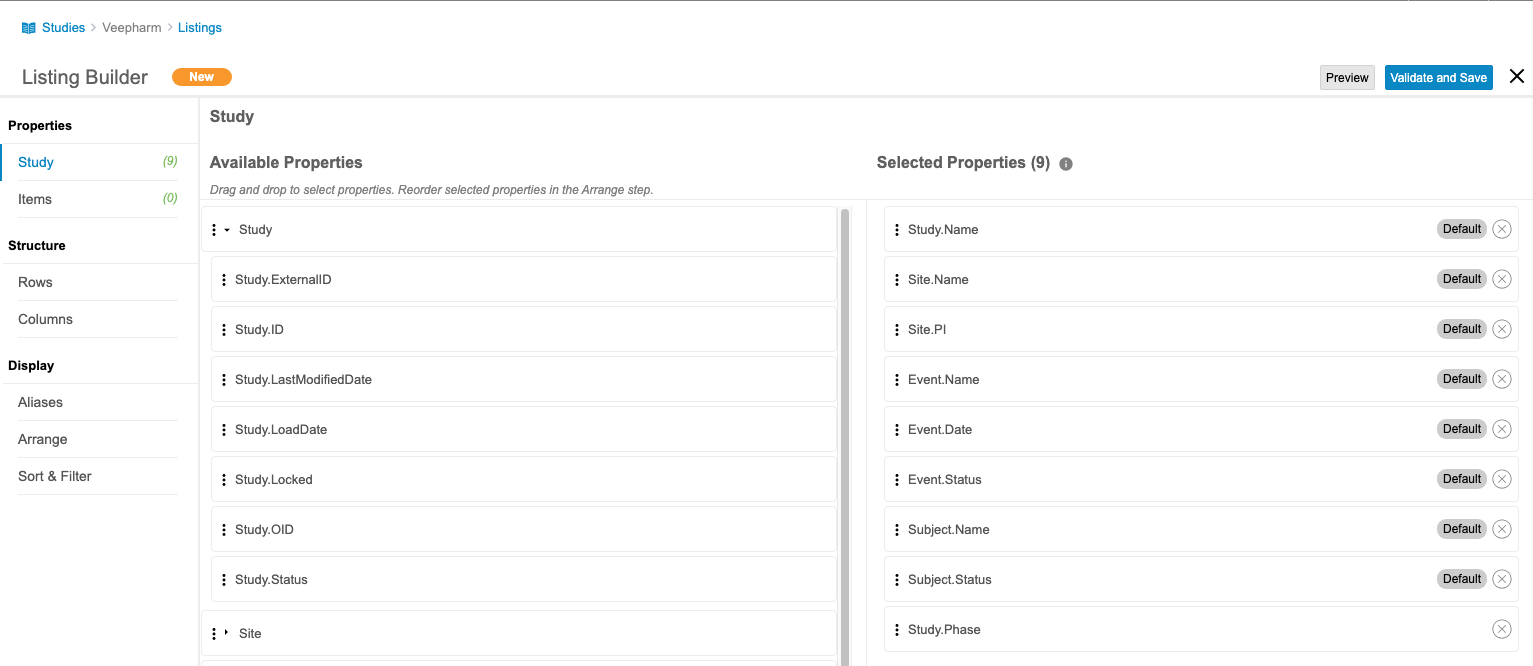Screen dimensions: 1533x666
Task: Remove Study.Name from selected properties
Action: 1501,229
